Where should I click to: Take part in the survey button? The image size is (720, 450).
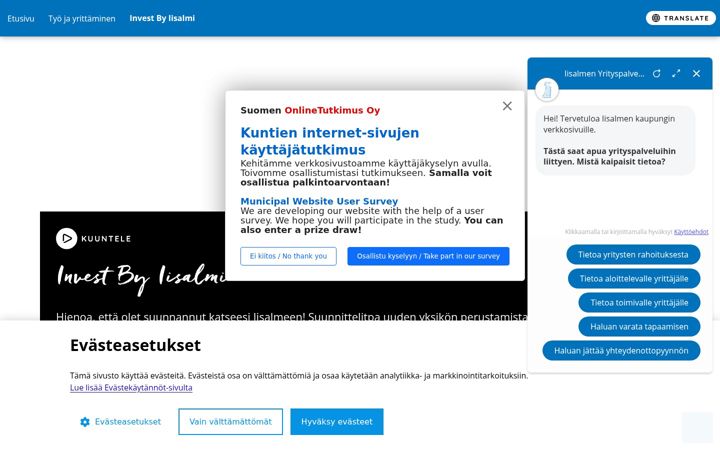click(428, 256)
